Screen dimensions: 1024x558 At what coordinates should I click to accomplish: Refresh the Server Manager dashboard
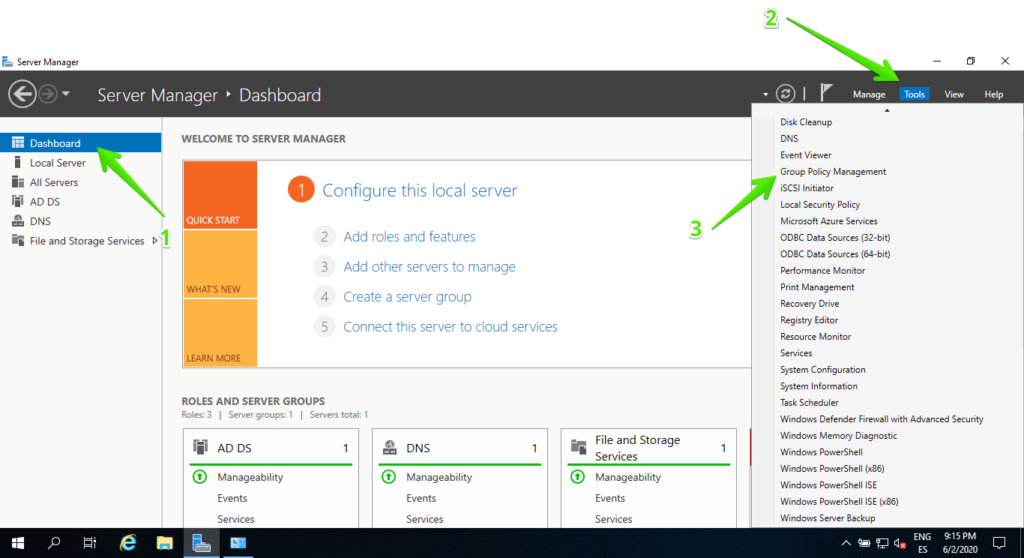[x=785, y=94]
